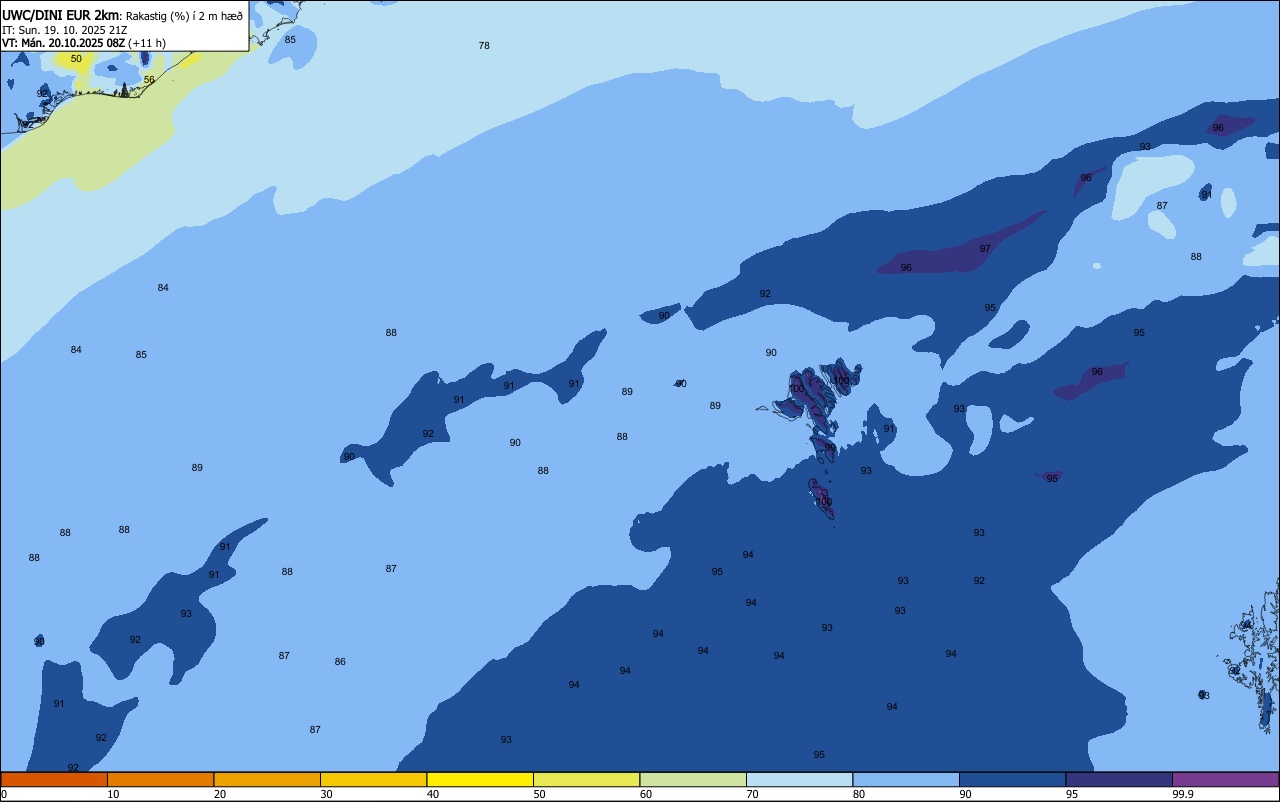Click the legend tick label '70'
This screenshot has width=1280, height=802.
tap(752, 794)
